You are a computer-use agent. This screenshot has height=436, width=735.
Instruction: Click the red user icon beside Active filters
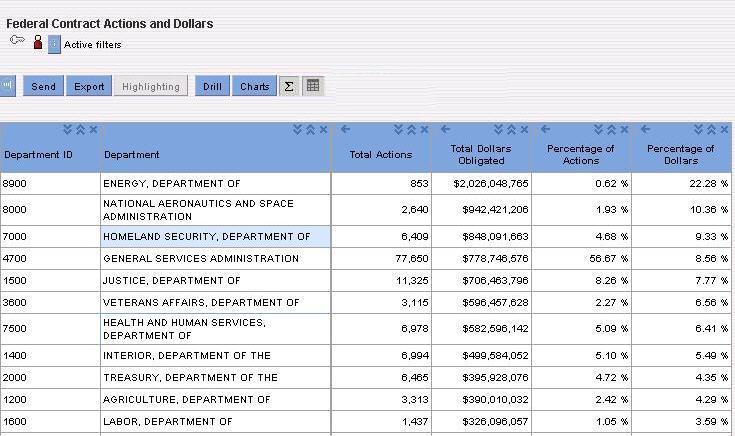(38, 43)
